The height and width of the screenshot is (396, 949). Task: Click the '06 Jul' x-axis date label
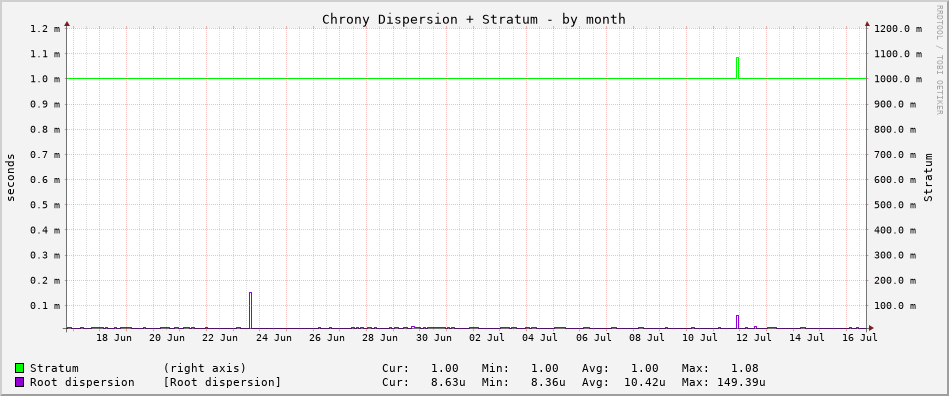click(x=594, y=338)
